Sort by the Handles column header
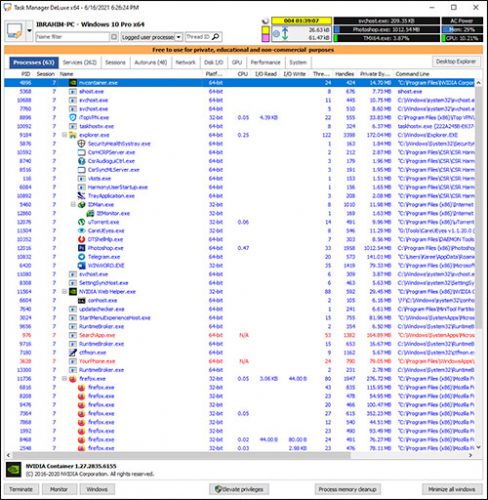 344,74
